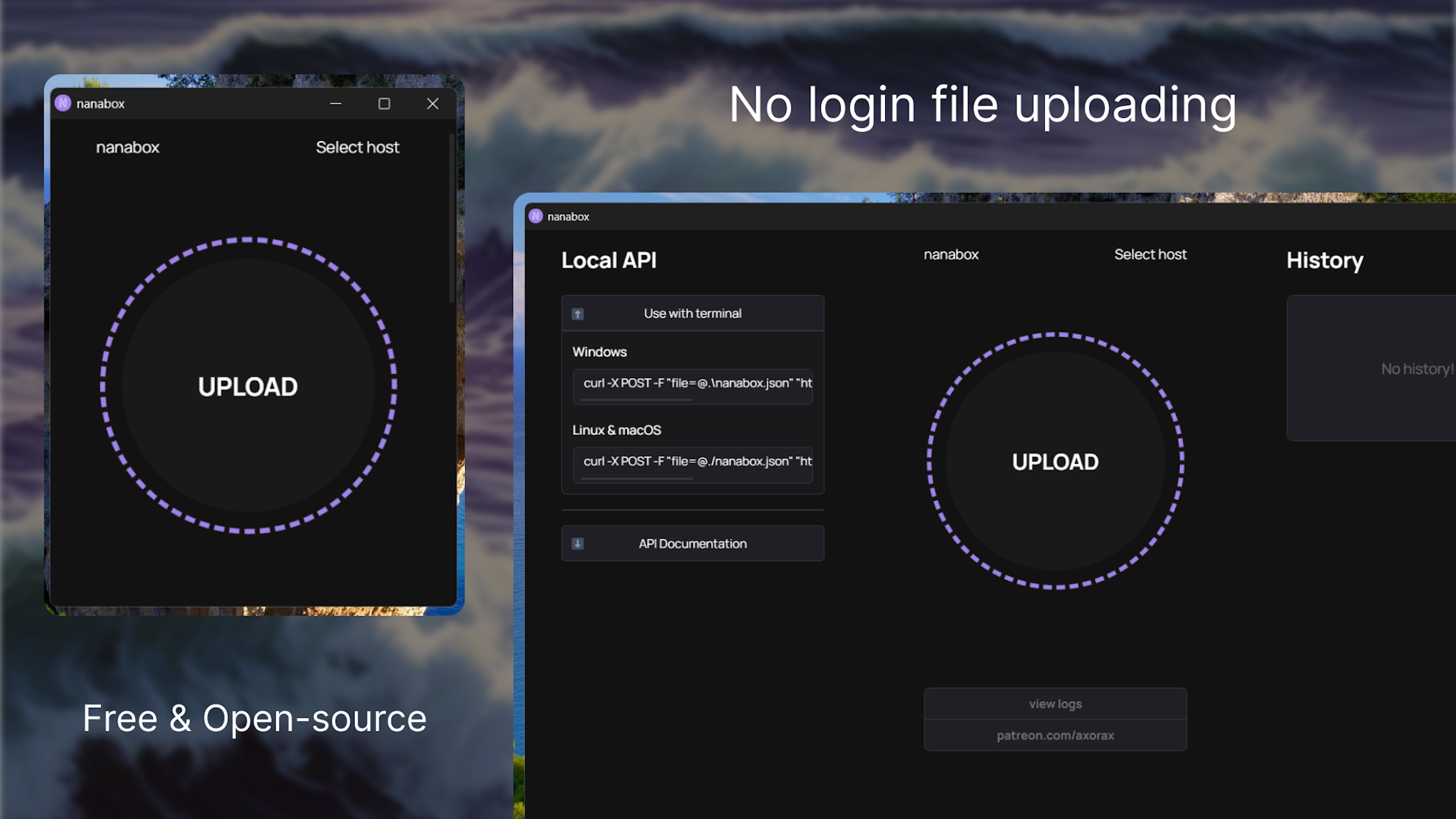
Task: Click the nanabox logo on the Local API window
Action: (x=536, y=216)
